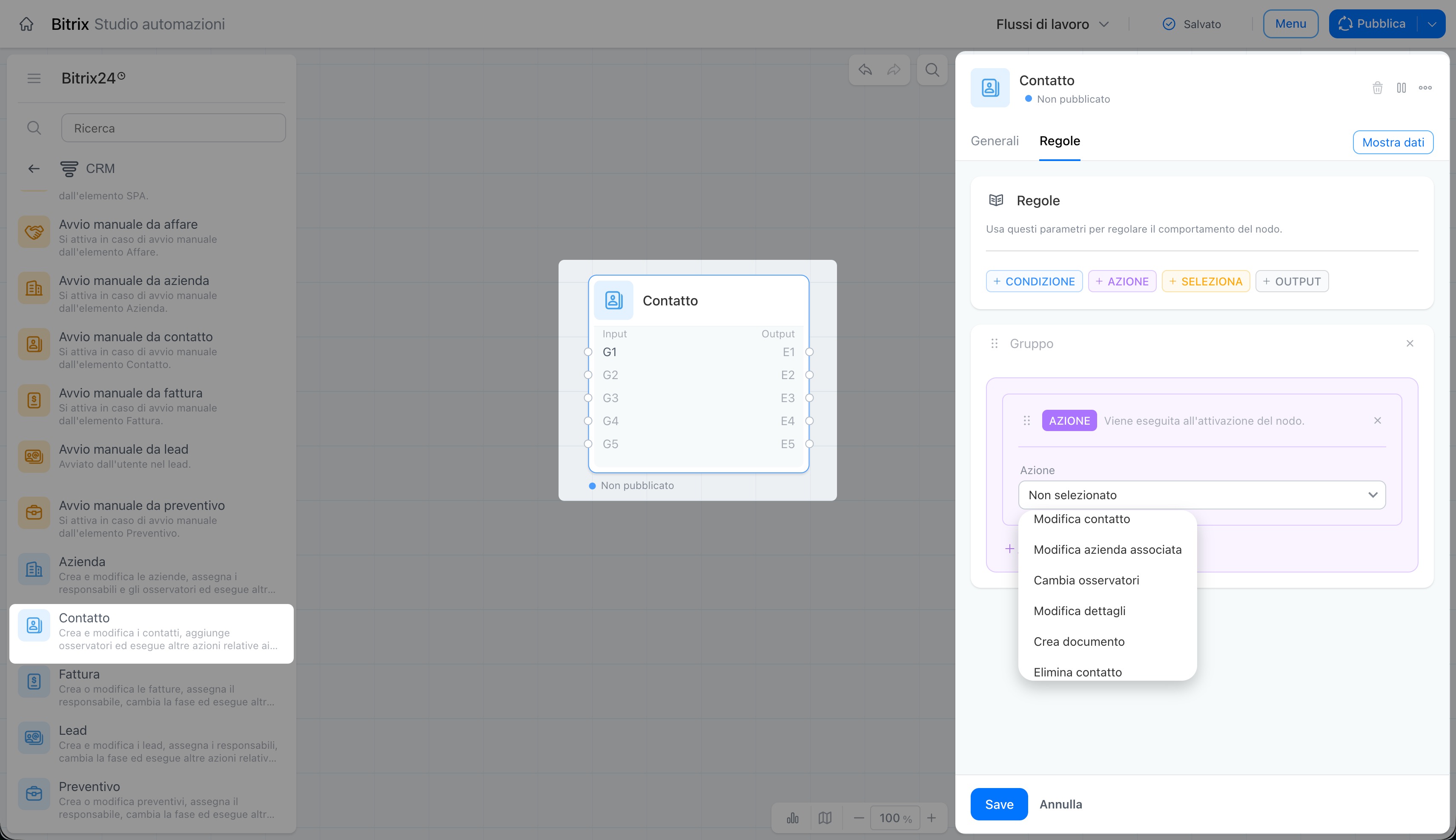This screenshot has width=1456, height=840.
Task: Click the Pubblica button
Action: point(1373,24)
